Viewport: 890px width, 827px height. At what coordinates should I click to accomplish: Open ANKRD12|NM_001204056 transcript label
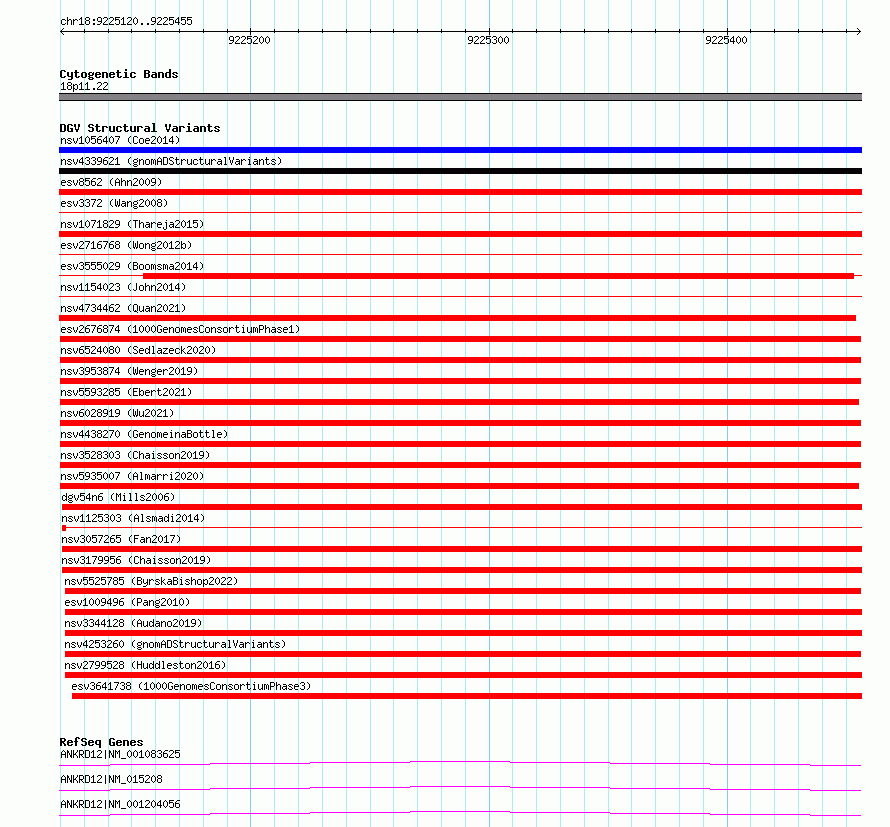120,804
